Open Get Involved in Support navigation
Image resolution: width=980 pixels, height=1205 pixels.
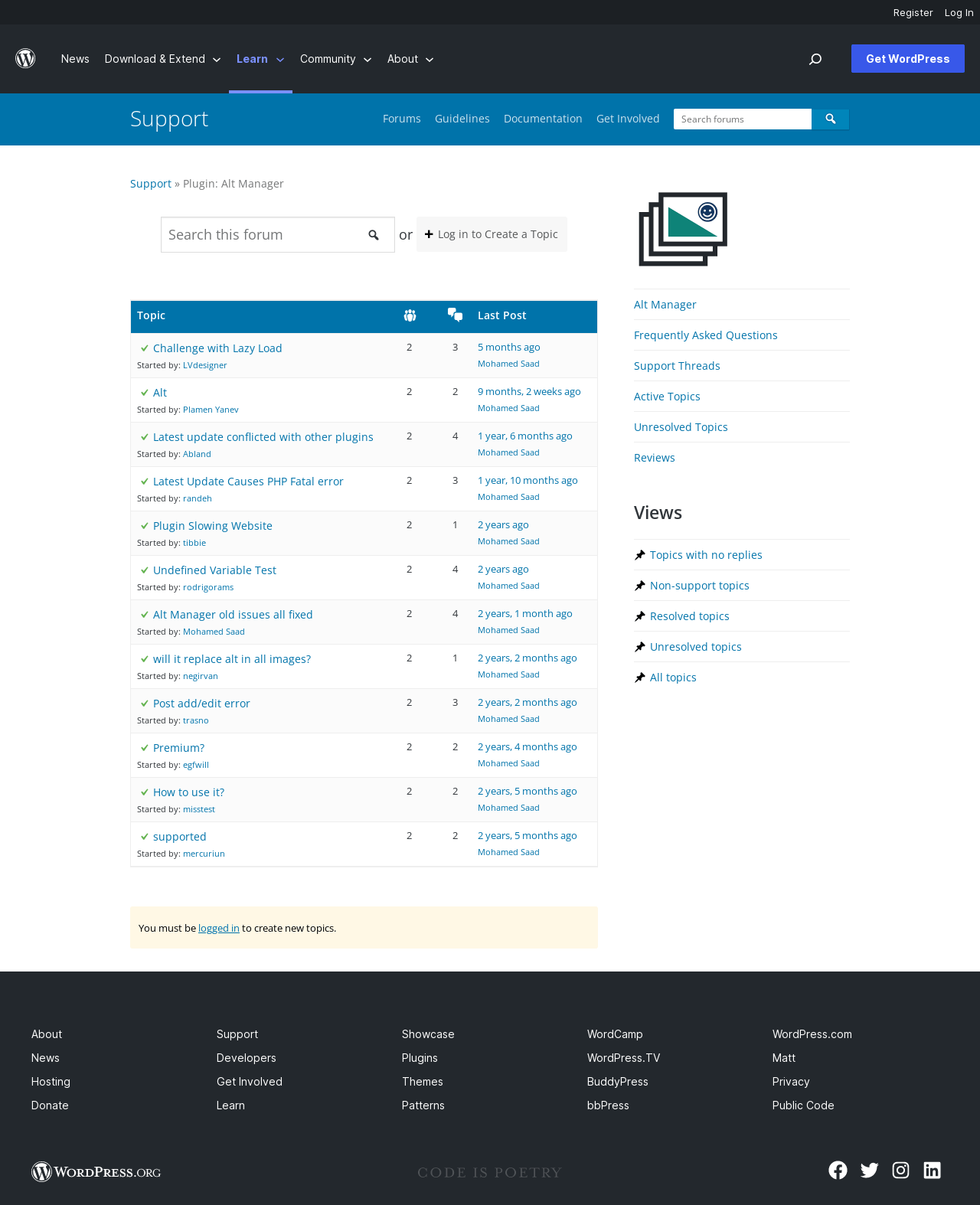point(628,119)
